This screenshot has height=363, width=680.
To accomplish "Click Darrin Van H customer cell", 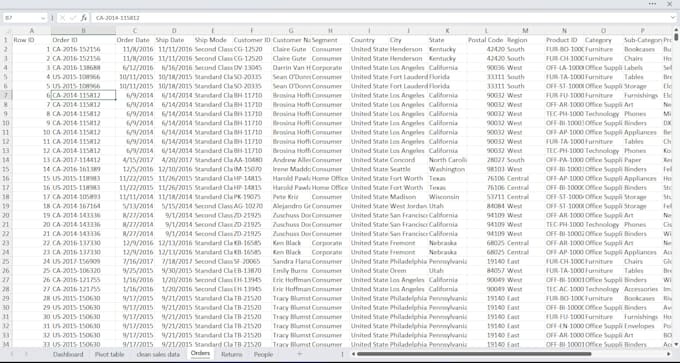I will (x=291, y=68).
